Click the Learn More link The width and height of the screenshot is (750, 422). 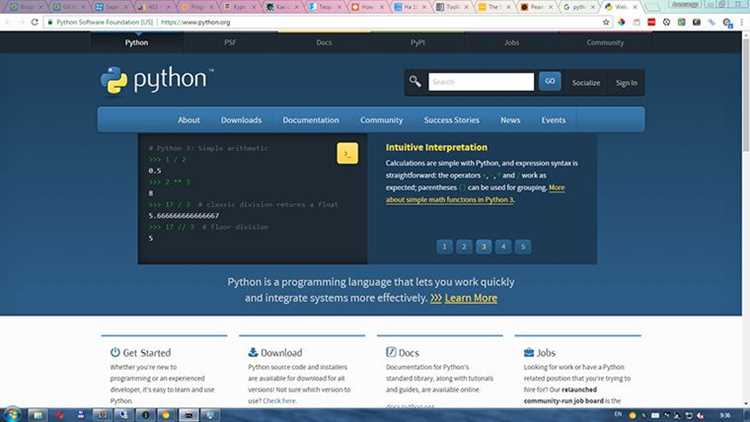471,298
